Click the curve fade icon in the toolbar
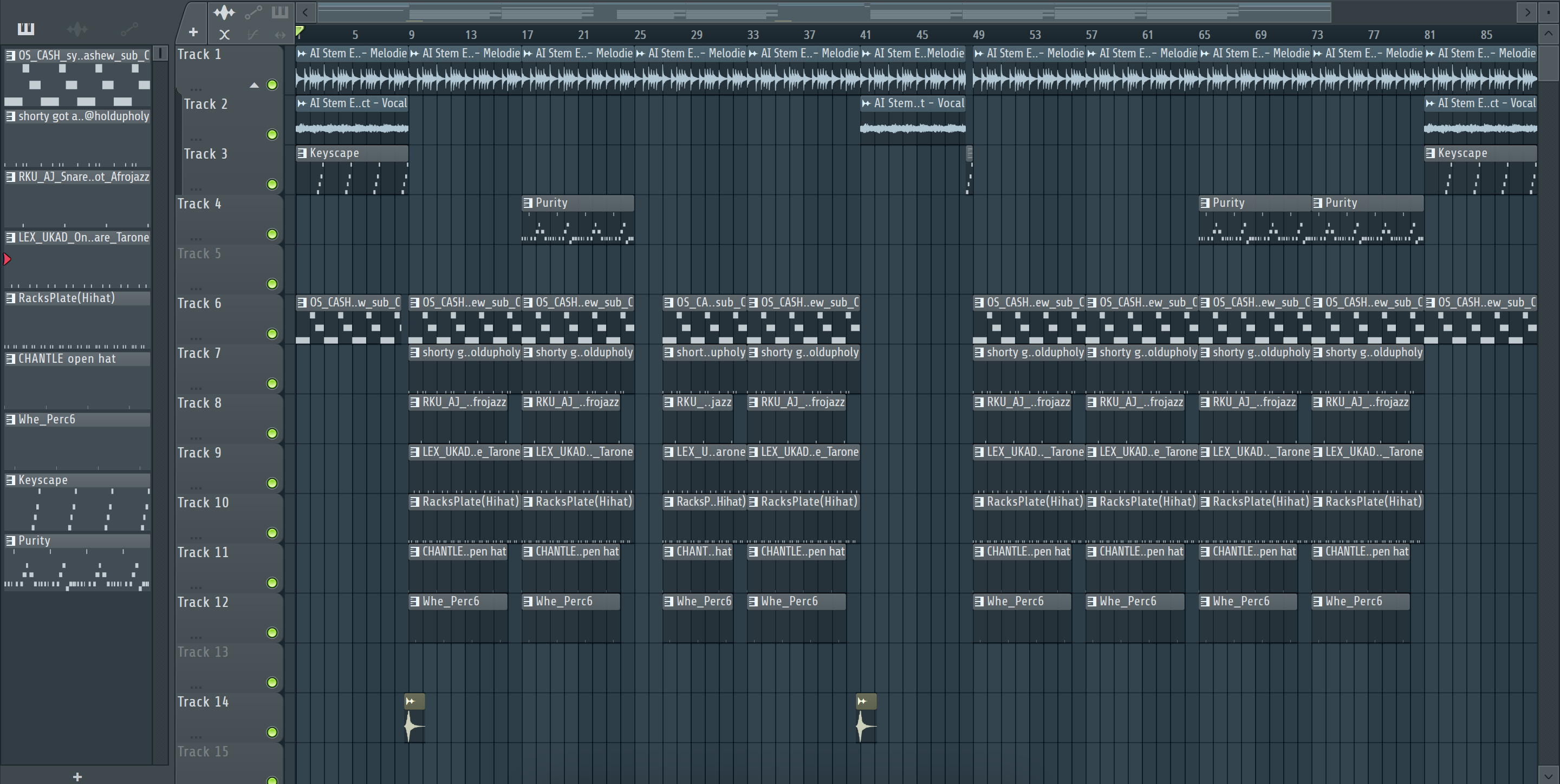The width and height of the screenshot is (1560, 784). point(253,35)
